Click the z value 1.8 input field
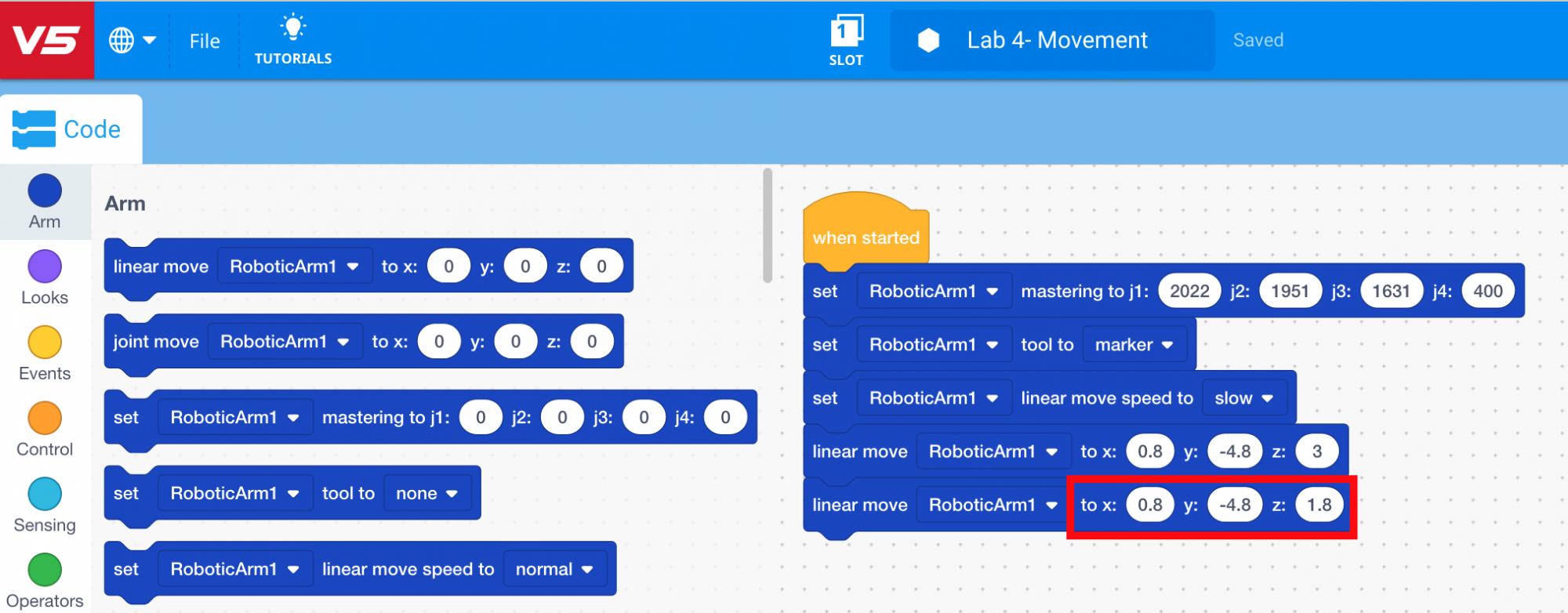Screen dimensions: 1568x613 click(1319, 505)
